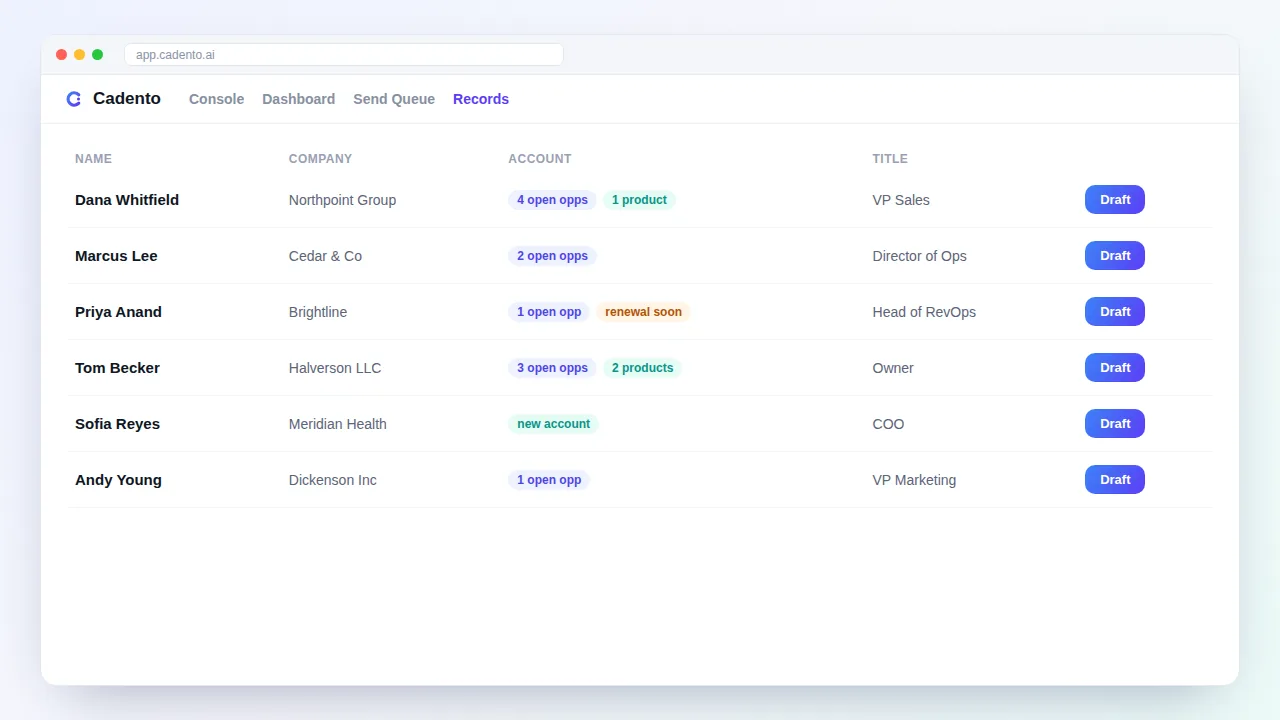Image resolution: width=1280 pixels, height=720 pixels.
Task: Click the '2 products' badge
Action: [642, 368]
